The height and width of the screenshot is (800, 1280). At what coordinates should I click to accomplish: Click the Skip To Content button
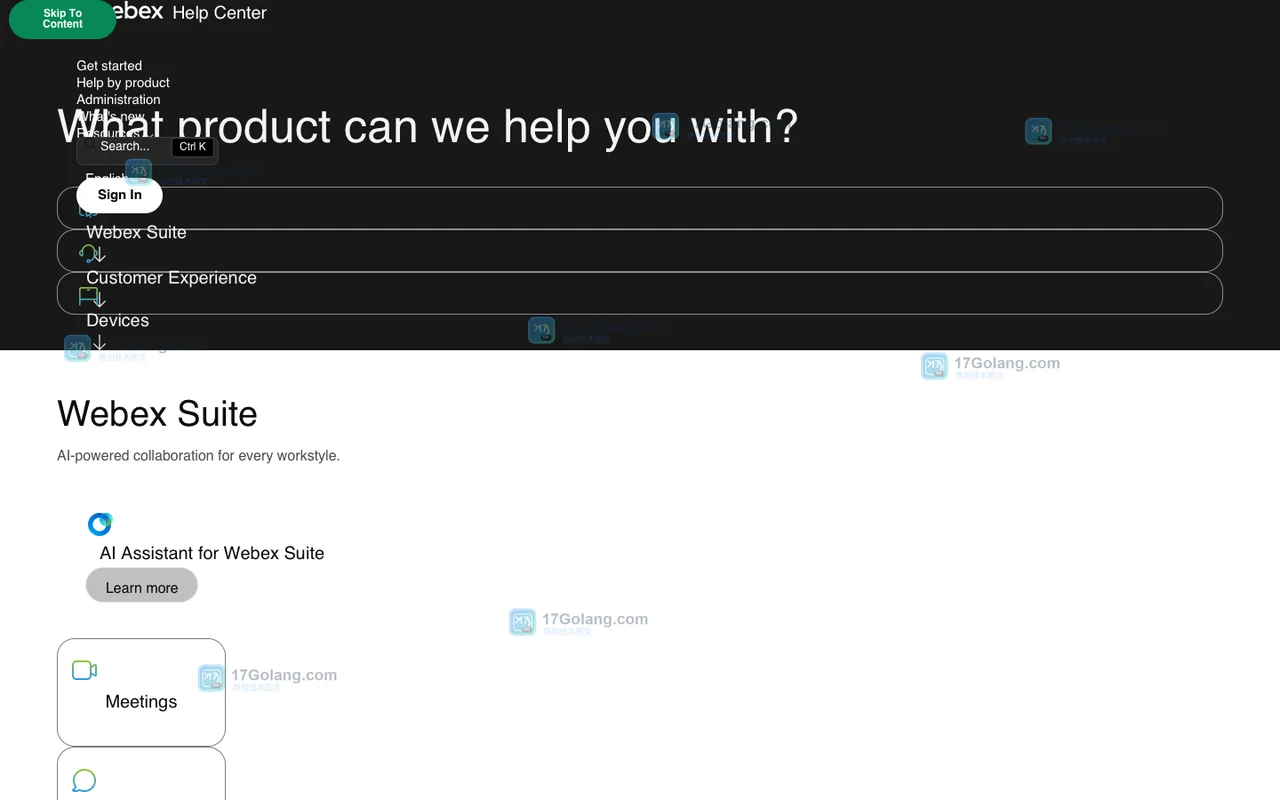63,19
